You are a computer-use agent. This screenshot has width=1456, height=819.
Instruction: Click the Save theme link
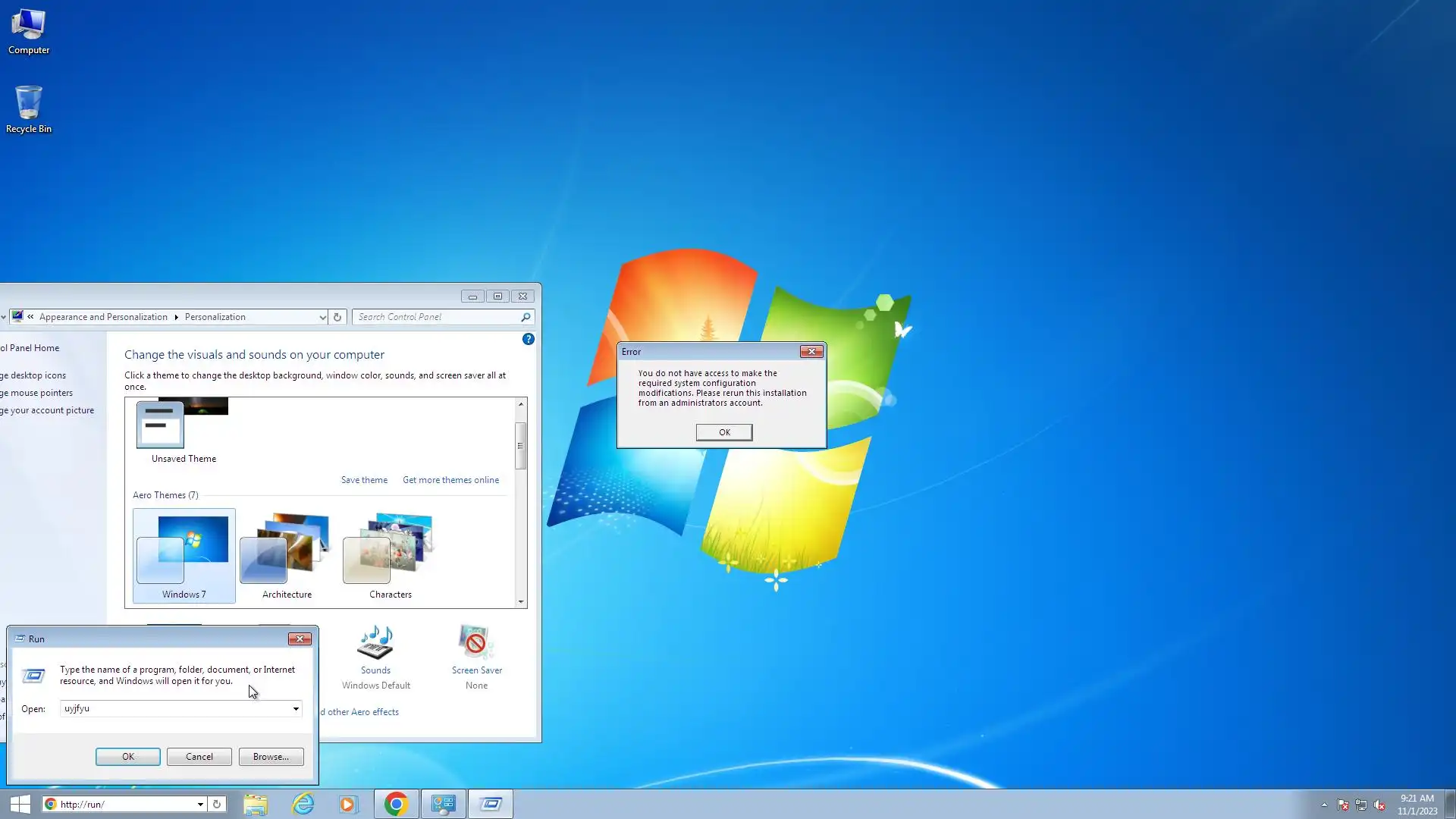coord(364,480)
